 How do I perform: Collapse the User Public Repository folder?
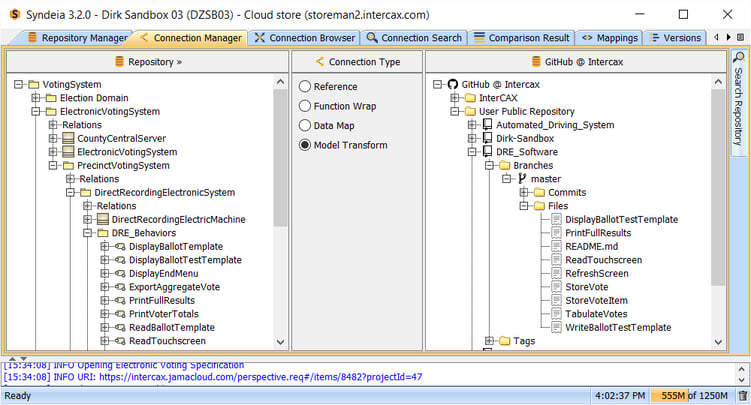click(x=455, y=111)
